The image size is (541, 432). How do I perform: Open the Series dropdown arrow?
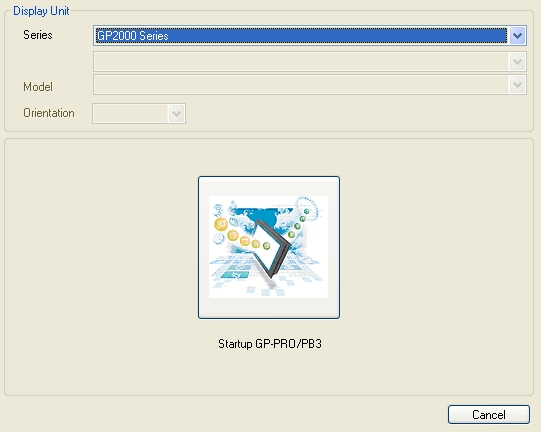(x=517, y=35)
